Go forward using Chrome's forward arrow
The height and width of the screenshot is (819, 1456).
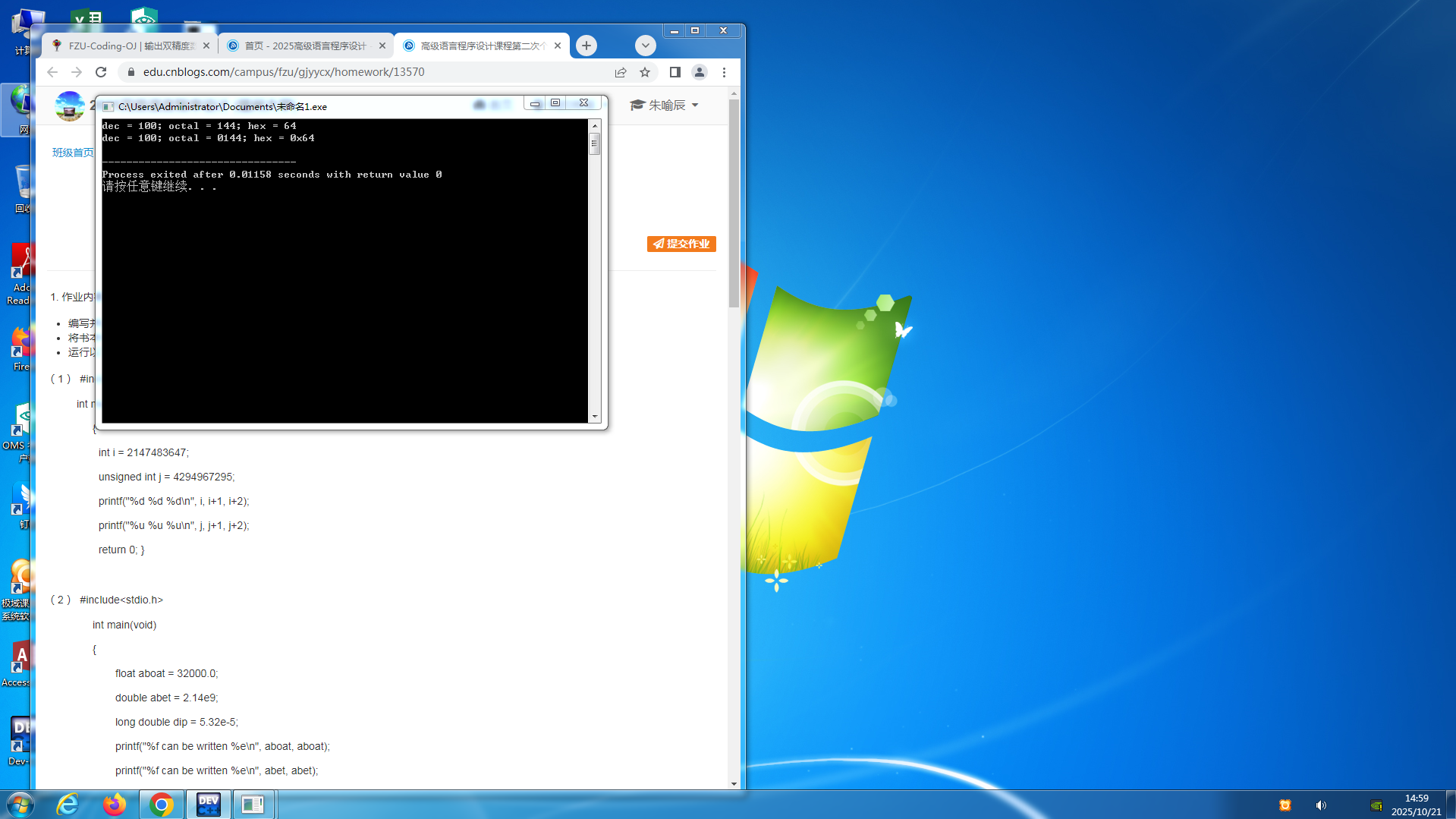77,72
